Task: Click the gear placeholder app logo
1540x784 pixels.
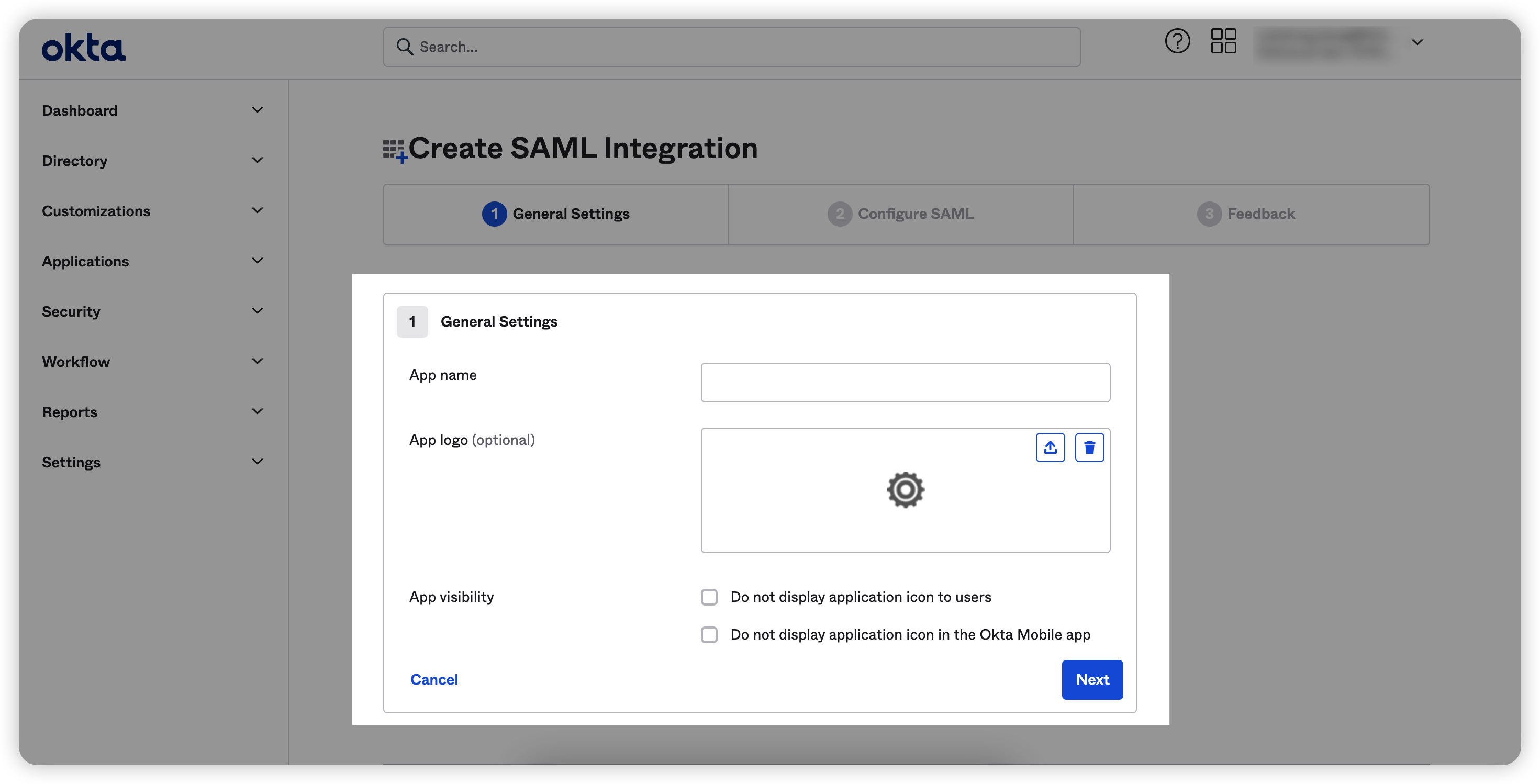Action: click(x=905, y=490)
